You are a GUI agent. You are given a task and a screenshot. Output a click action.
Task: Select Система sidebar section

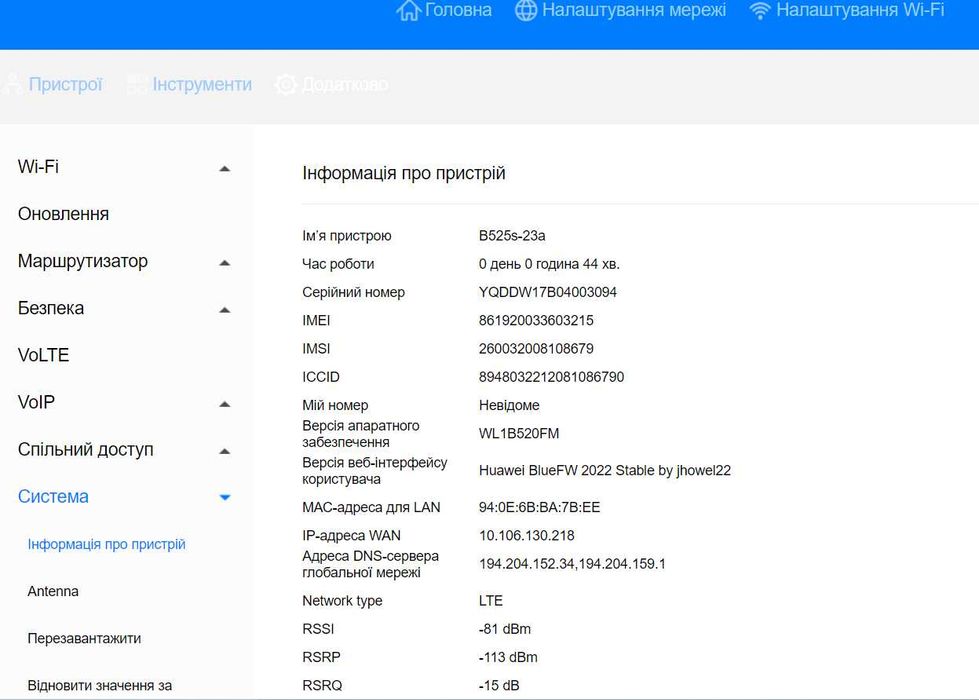coord(53,496)
